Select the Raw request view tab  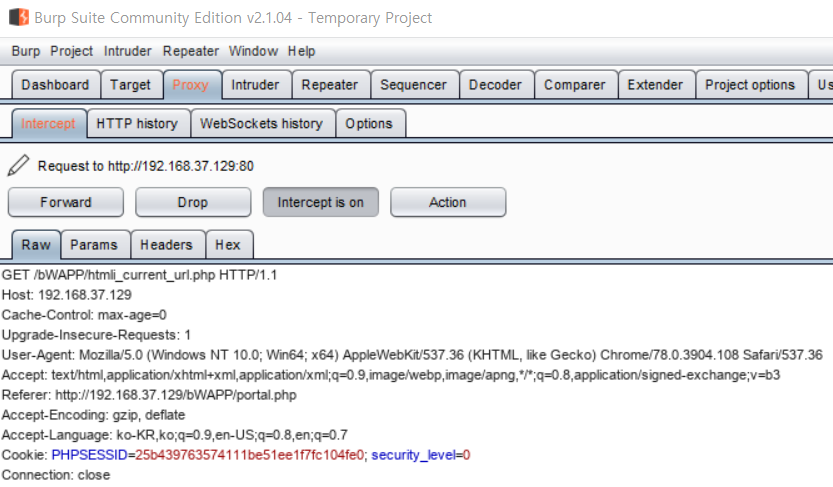(36, 245)
